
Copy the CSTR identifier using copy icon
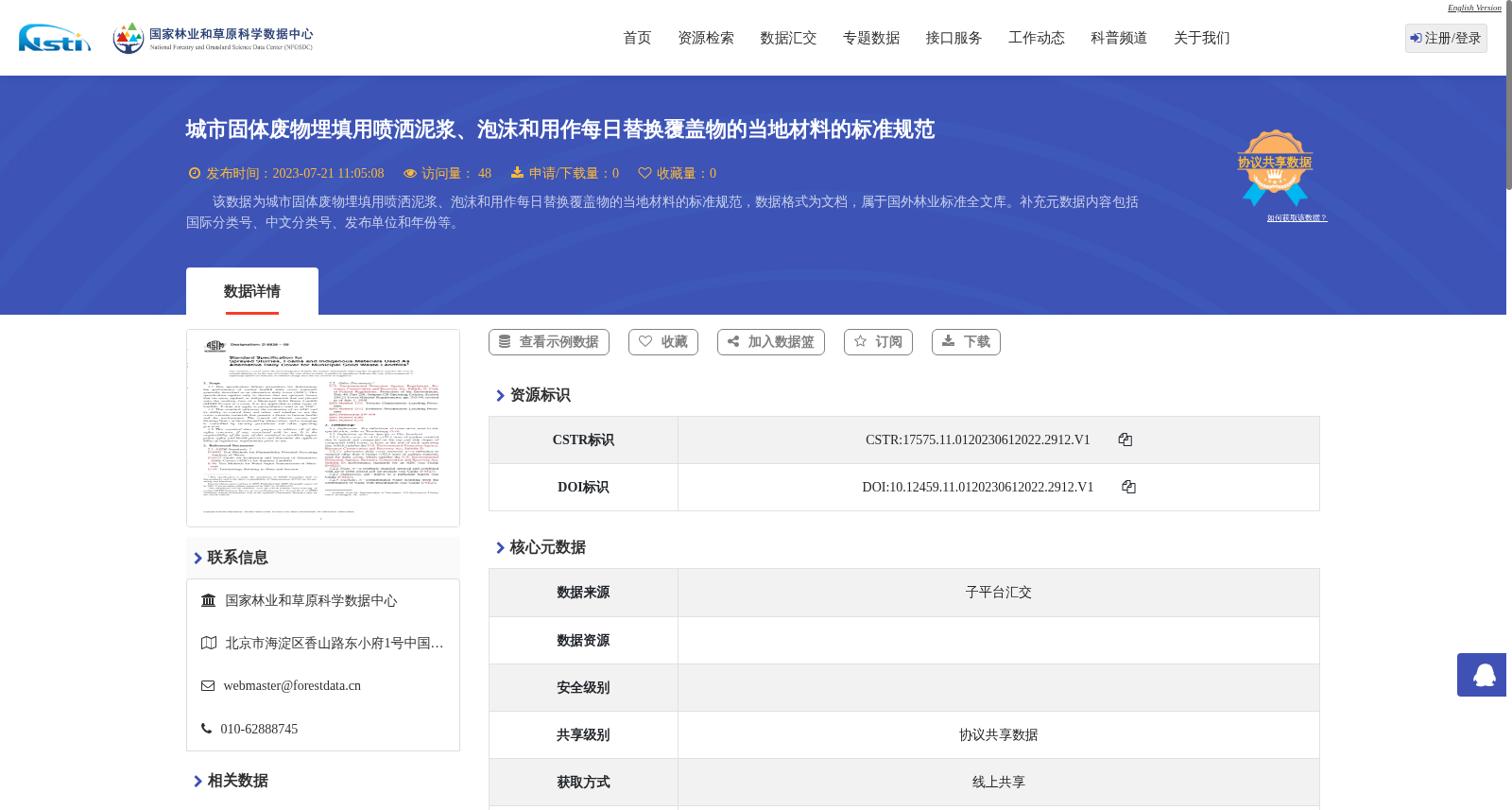[1125, 439]
